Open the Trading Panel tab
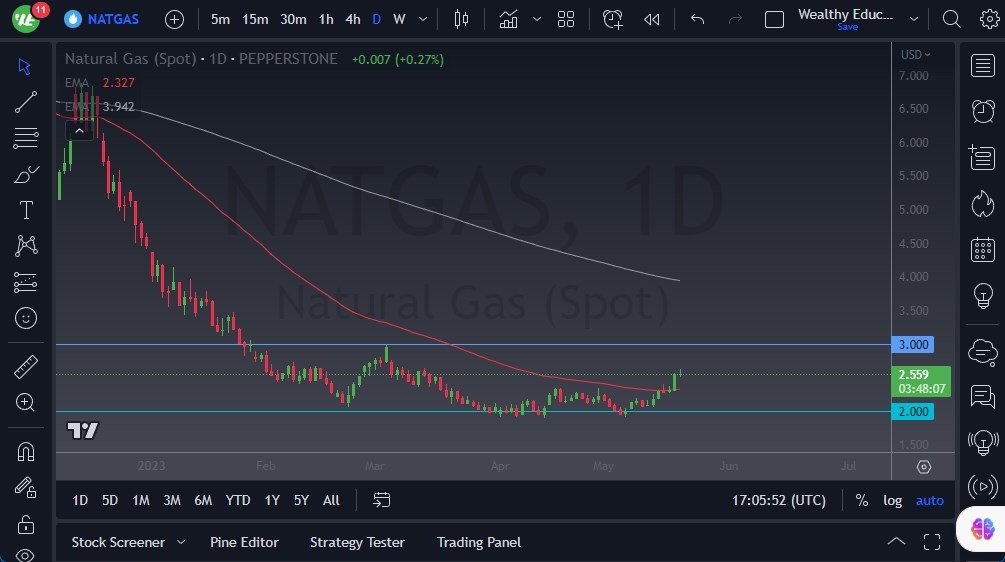Image resolution: width=1005 pixels, height=562 pixels. coord(479,542)
